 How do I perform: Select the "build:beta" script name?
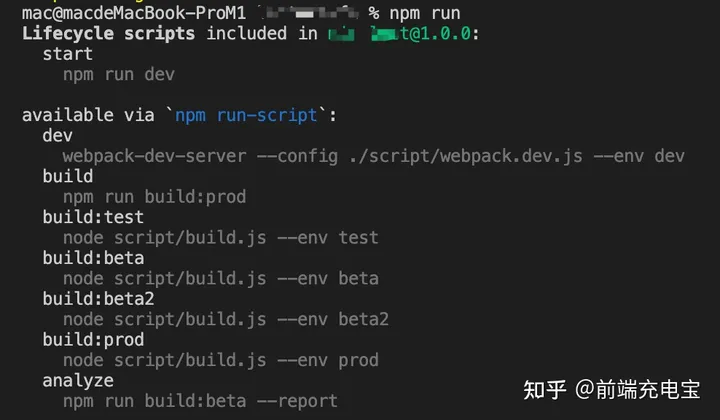click(93, 258)
